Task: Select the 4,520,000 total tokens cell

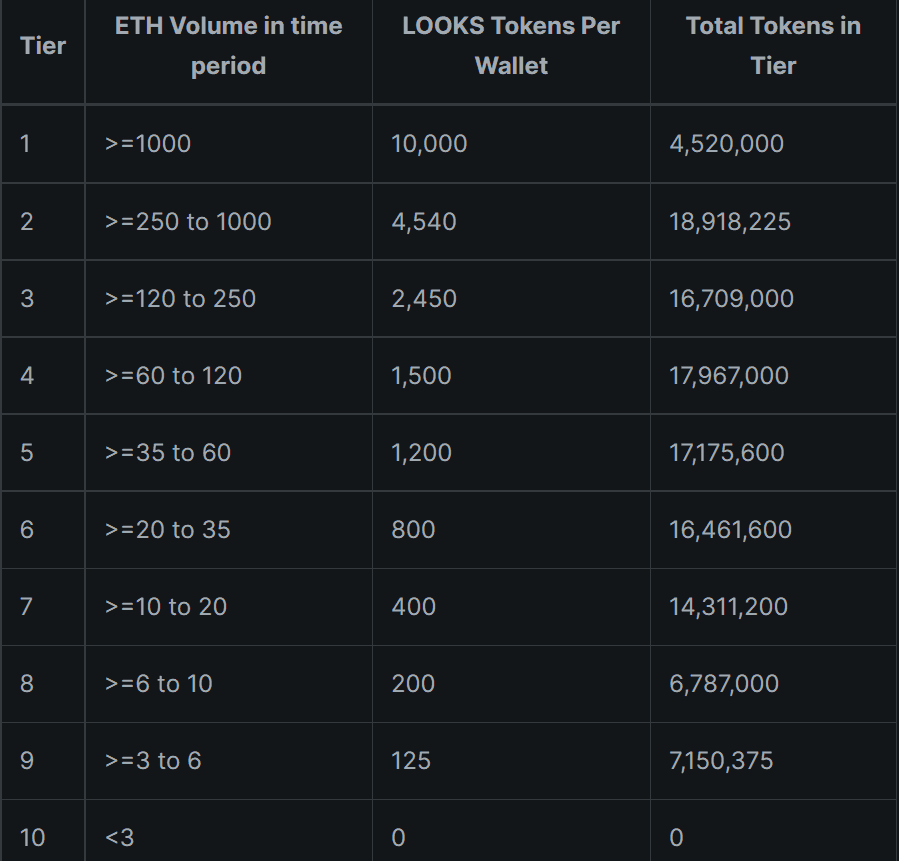Action: click(726, 144)
